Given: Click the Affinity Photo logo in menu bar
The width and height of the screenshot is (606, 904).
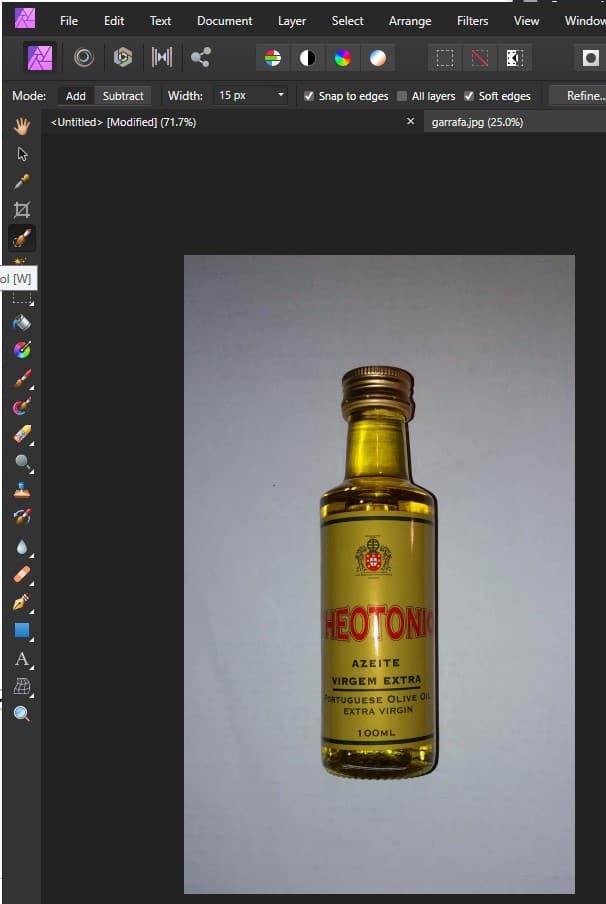Looking at the screenshot, I should [25, 18].
